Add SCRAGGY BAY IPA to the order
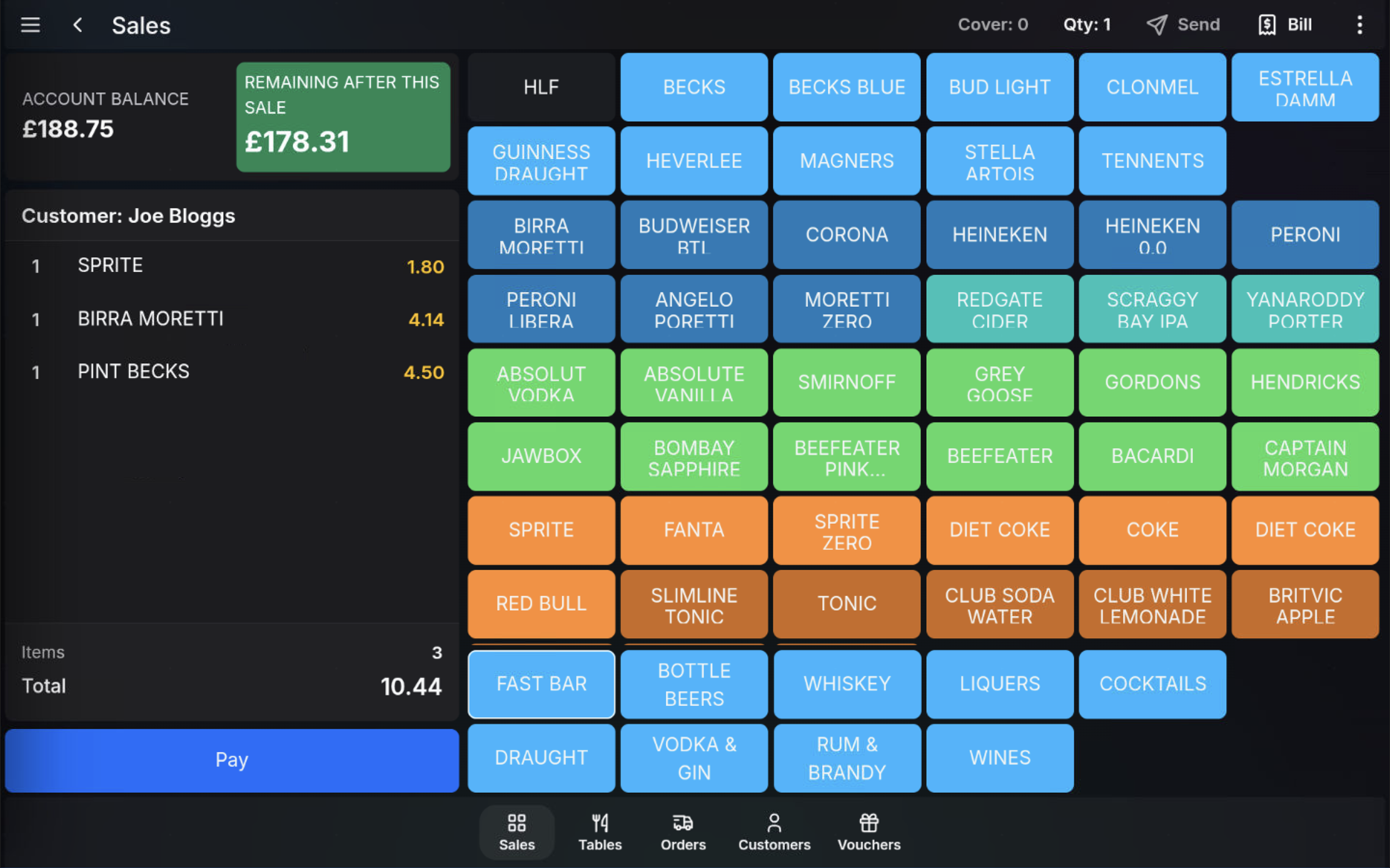Screen dimensions: 1390x868 coord(1153,309)
